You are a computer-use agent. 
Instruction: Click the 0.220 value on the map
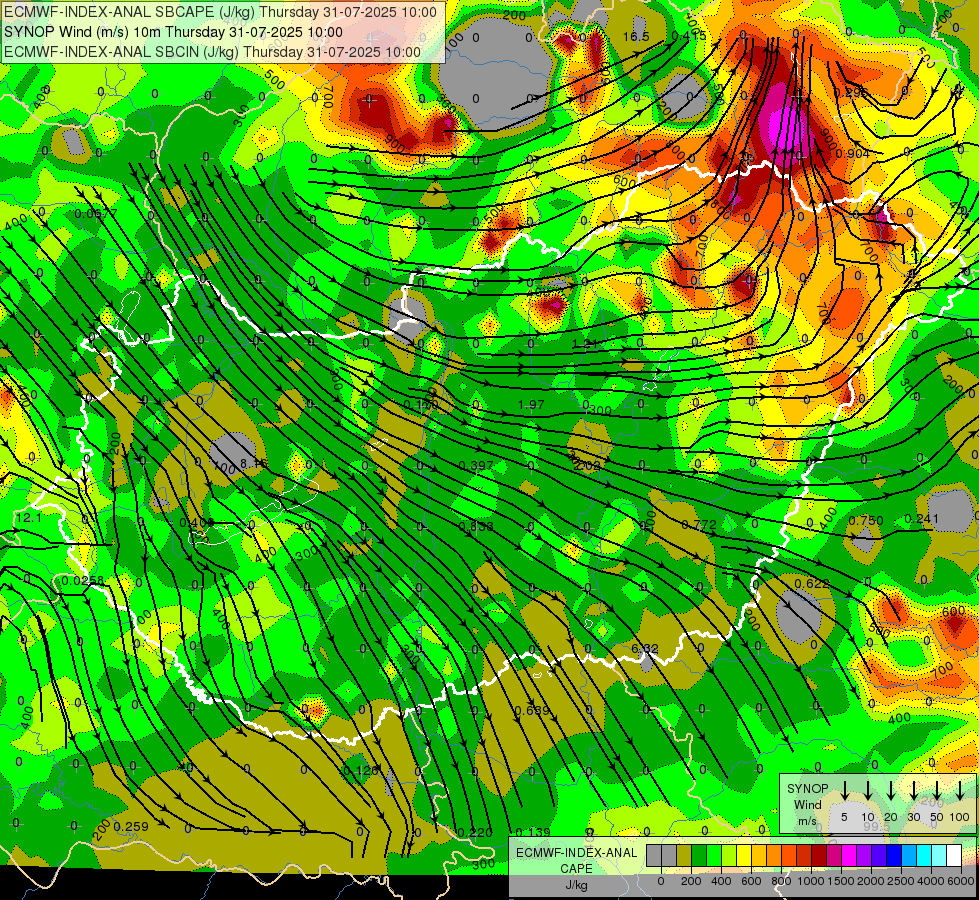click(x=475, y=833)
